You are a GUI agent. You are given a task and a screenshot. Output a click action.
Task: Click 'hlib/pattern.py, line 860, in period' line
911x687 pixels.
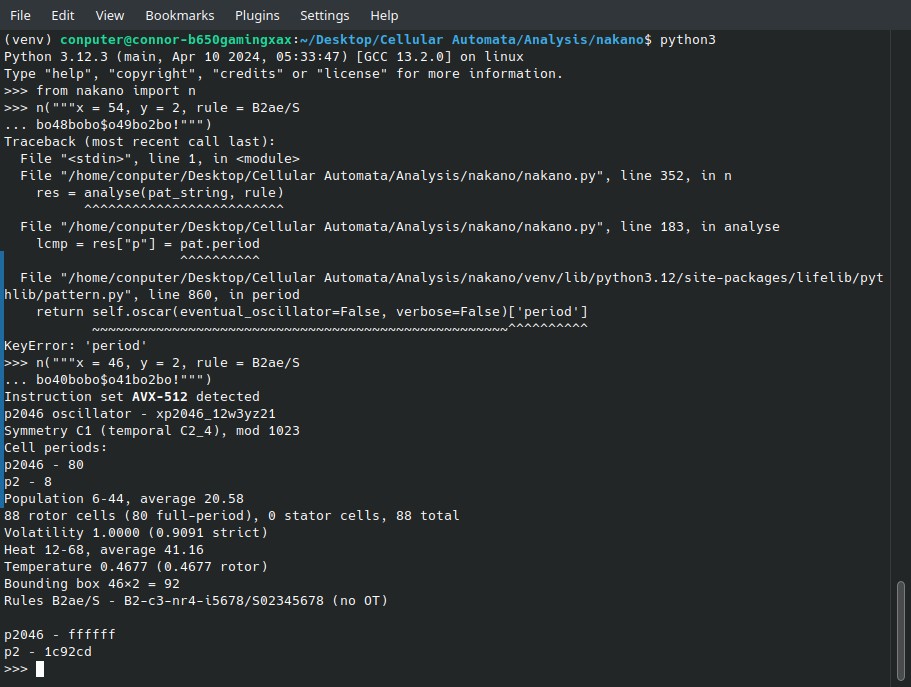coord(152,295)
